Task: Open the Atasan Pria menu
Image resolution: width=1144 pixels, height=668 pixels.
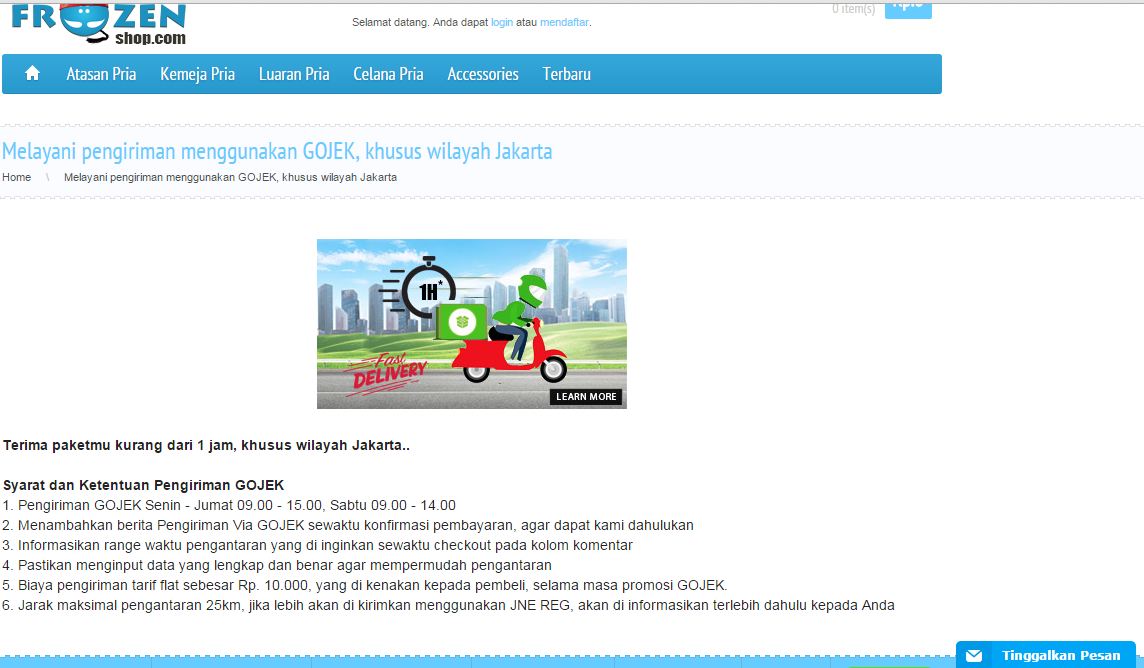Action: (x=101, y=74)
